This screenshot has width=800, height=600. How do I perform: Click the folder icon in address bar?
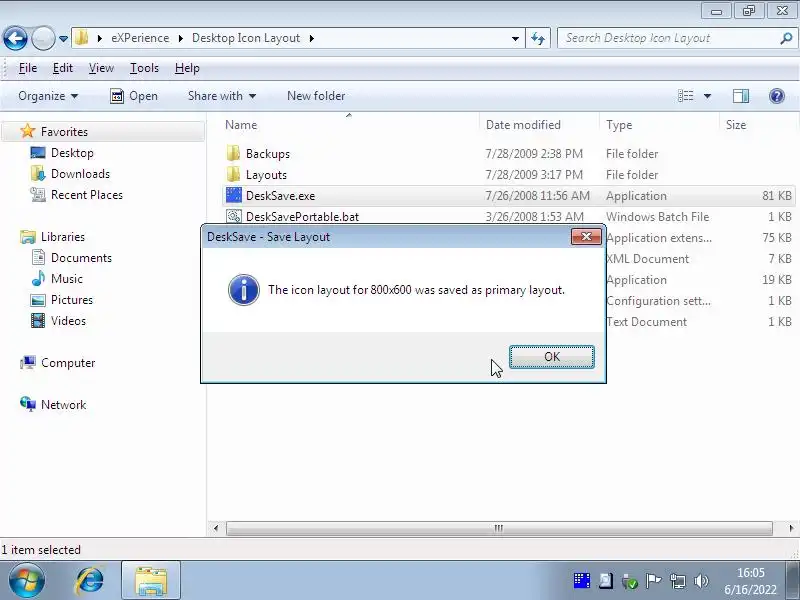(81, 38)
